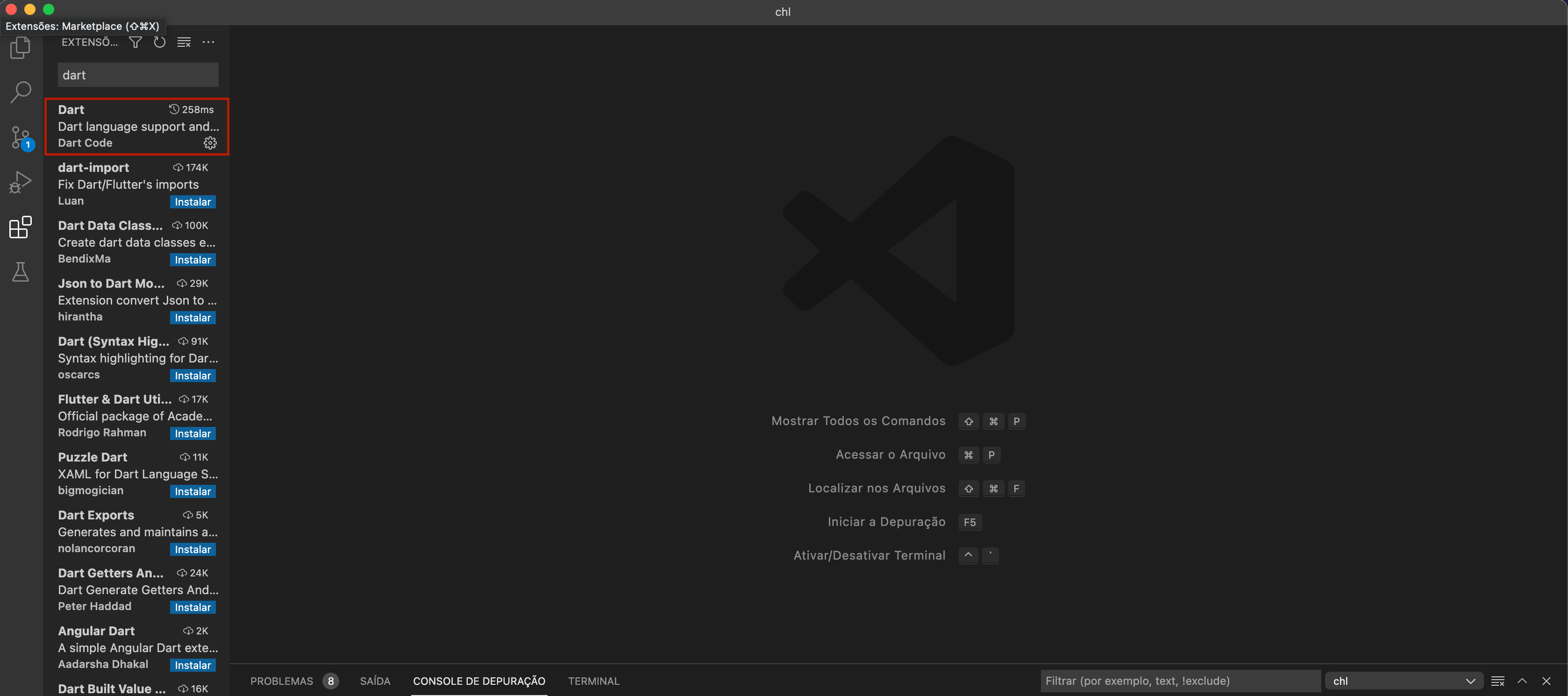Image resolution: width=1568 pixels, height=696 pixels.
Task: Open Source Control with pending change badge
Action: 20,137
